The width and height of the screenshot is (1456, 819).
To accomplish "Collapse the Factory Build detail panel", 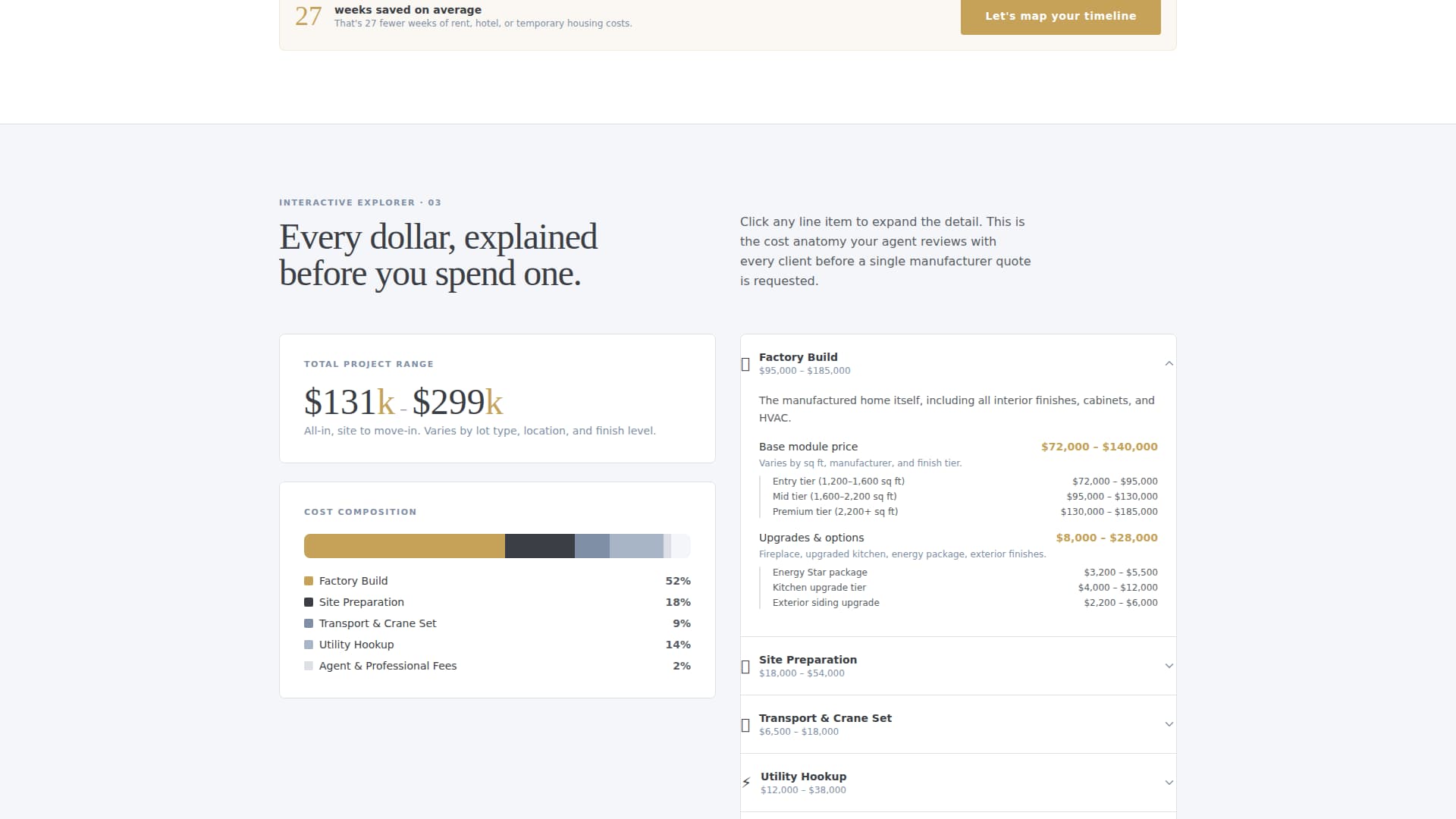I will coord(1170,363).
